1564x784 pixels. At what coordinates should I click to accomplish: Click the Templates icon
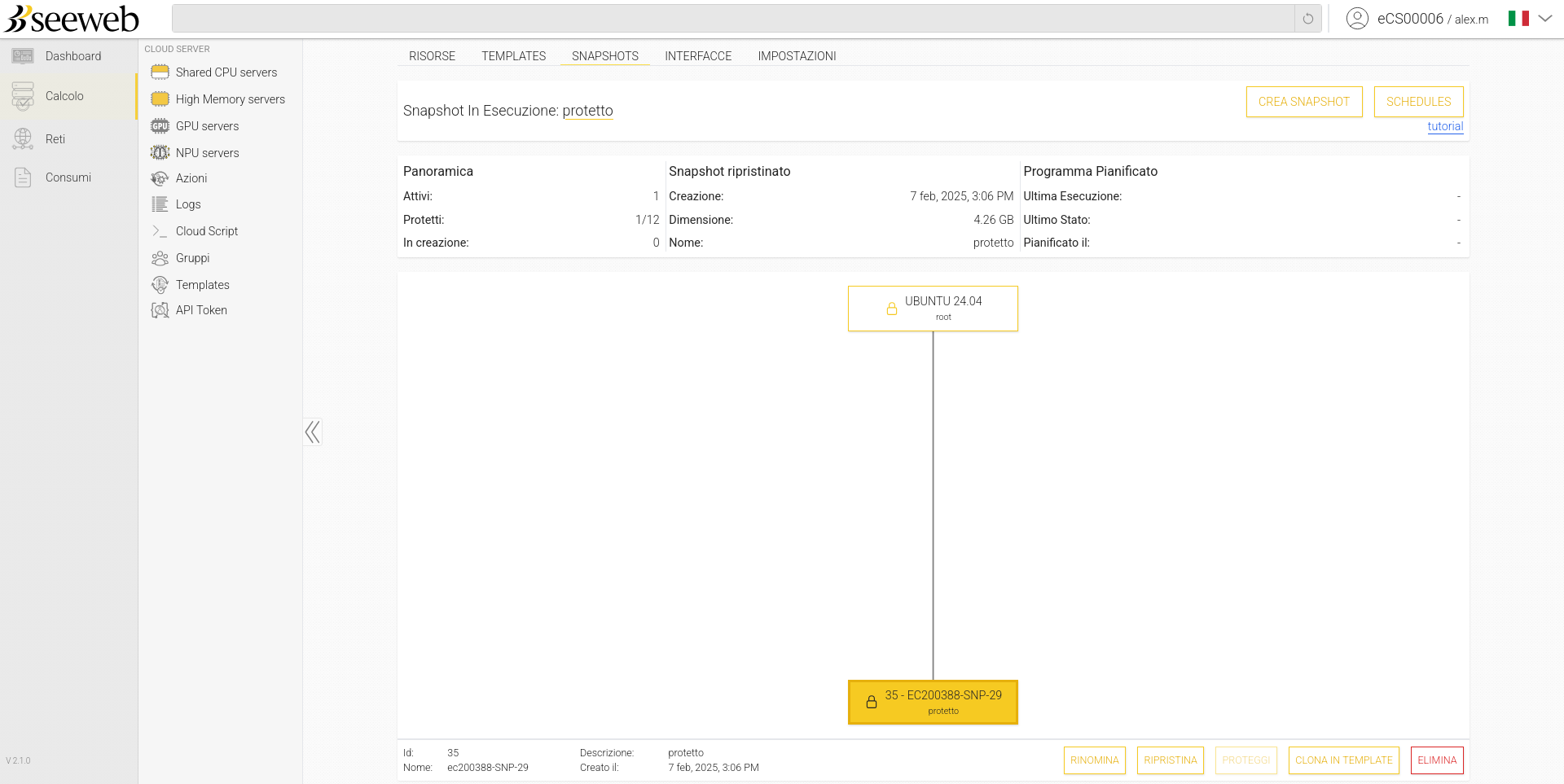[160, 285]
